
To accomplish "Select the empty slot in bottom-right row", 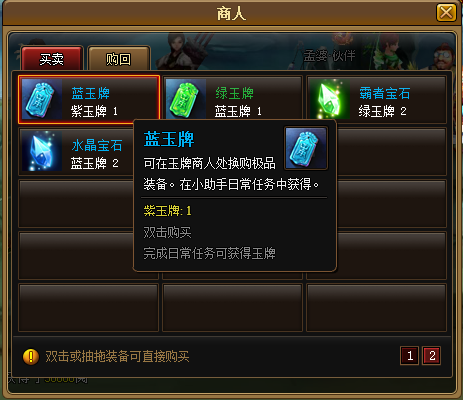I will (376, 308).
